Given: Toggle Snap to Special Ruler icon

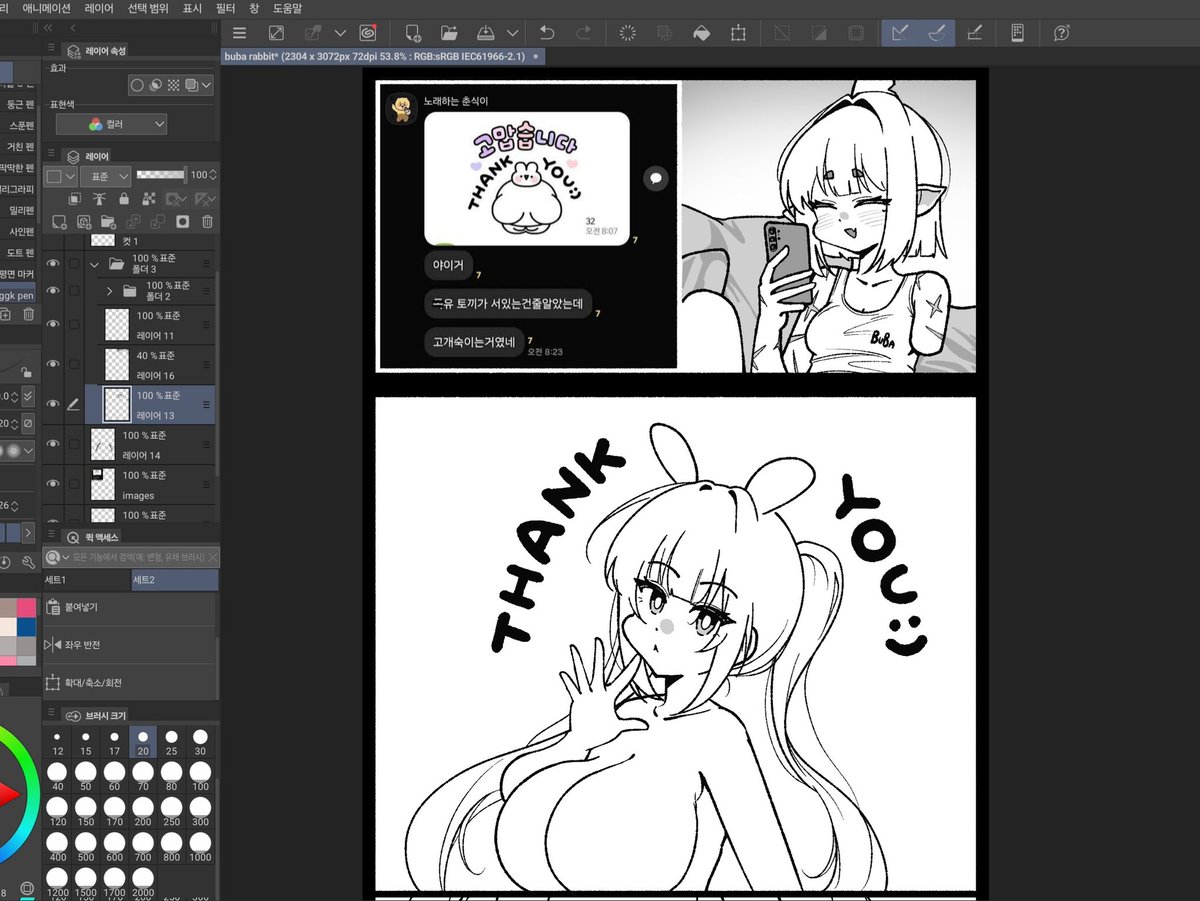Looking at the screenshot, I should pyautogui.click(x=937, y=33).
